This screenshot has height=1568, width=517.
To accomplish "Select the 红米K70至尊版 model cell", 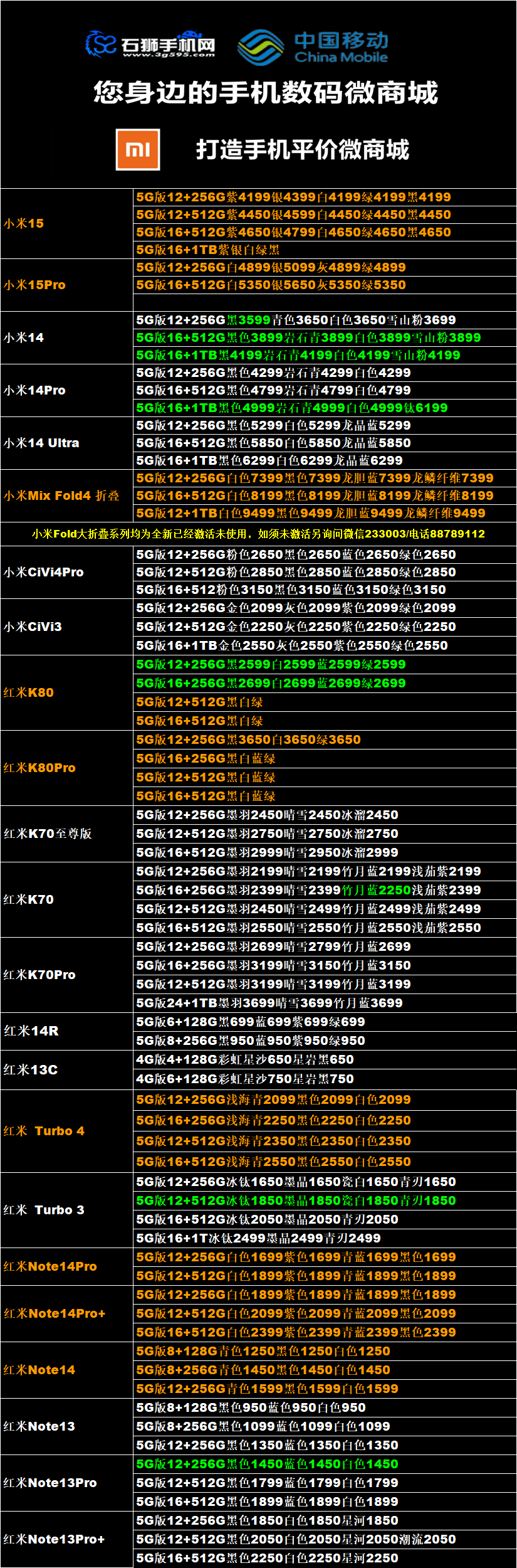I will [67, 834].
